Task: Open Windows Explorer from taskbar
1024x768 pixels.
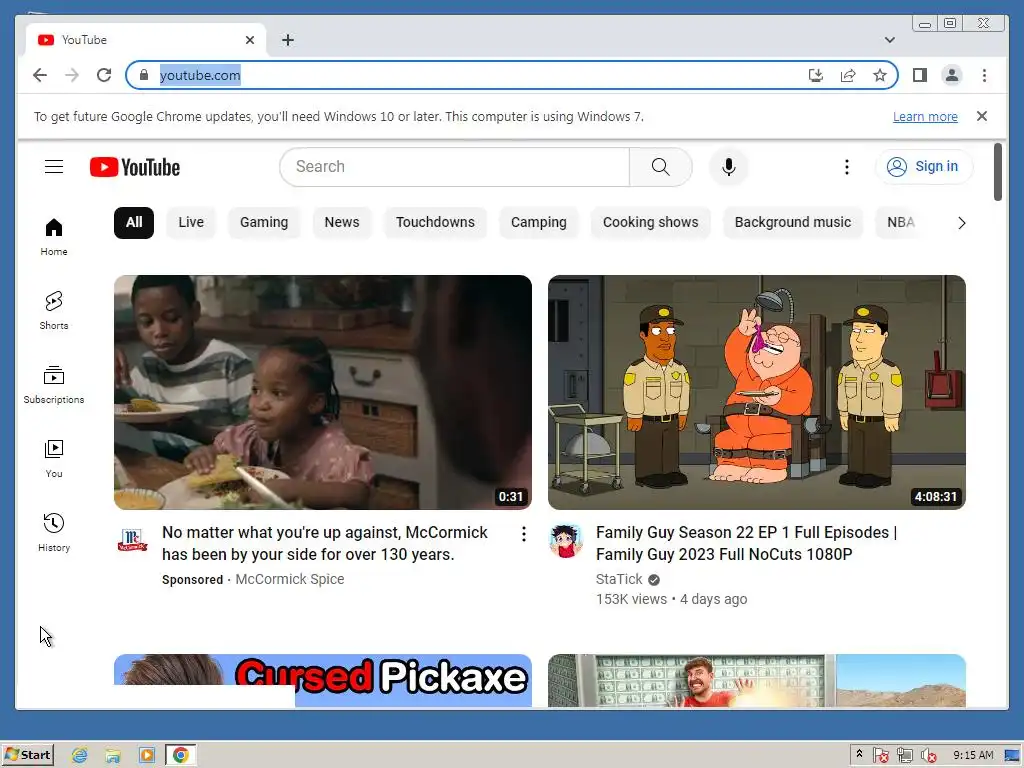Action: tap(113, 756)
